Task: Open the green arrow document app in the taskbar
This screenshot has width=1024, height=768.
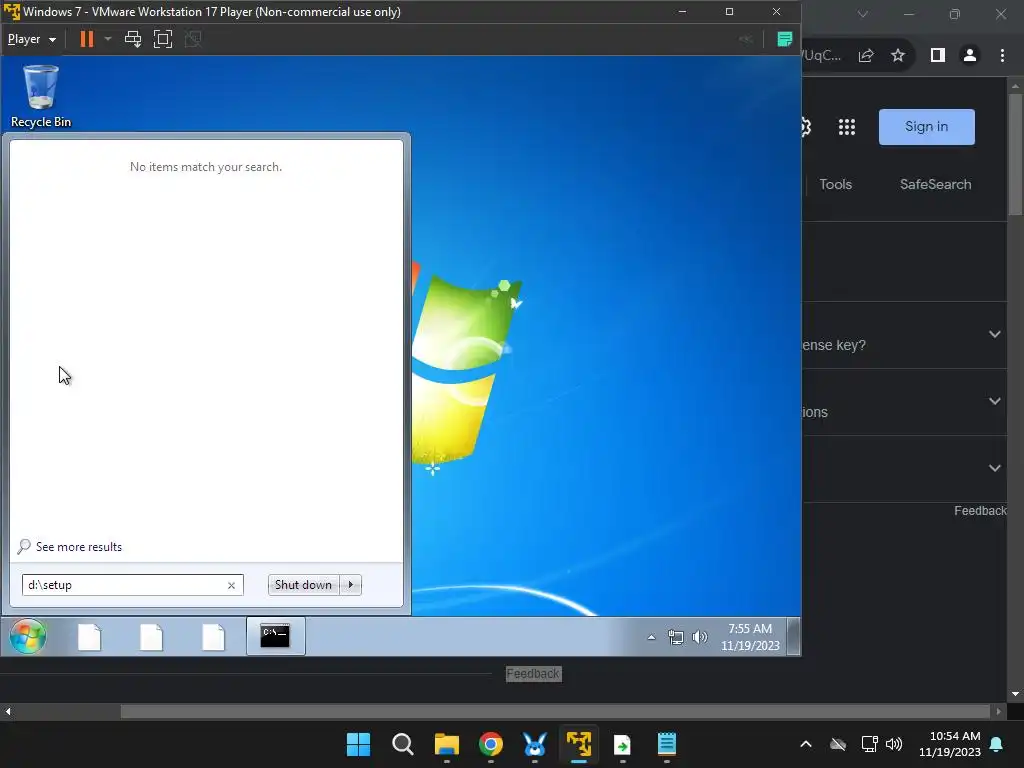Action: 622,744
